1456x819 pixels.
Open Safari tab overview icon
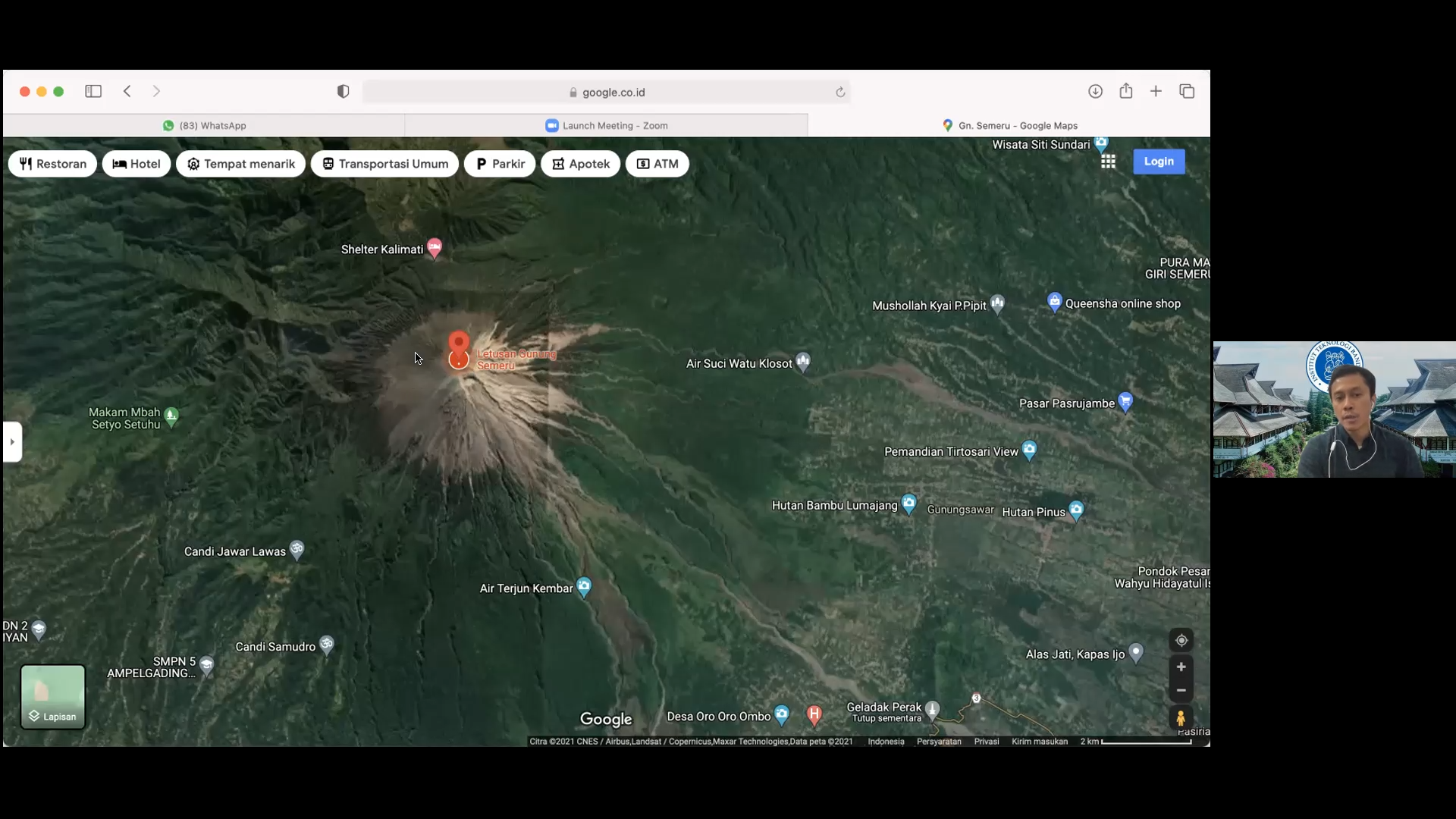click(1187, 92)
